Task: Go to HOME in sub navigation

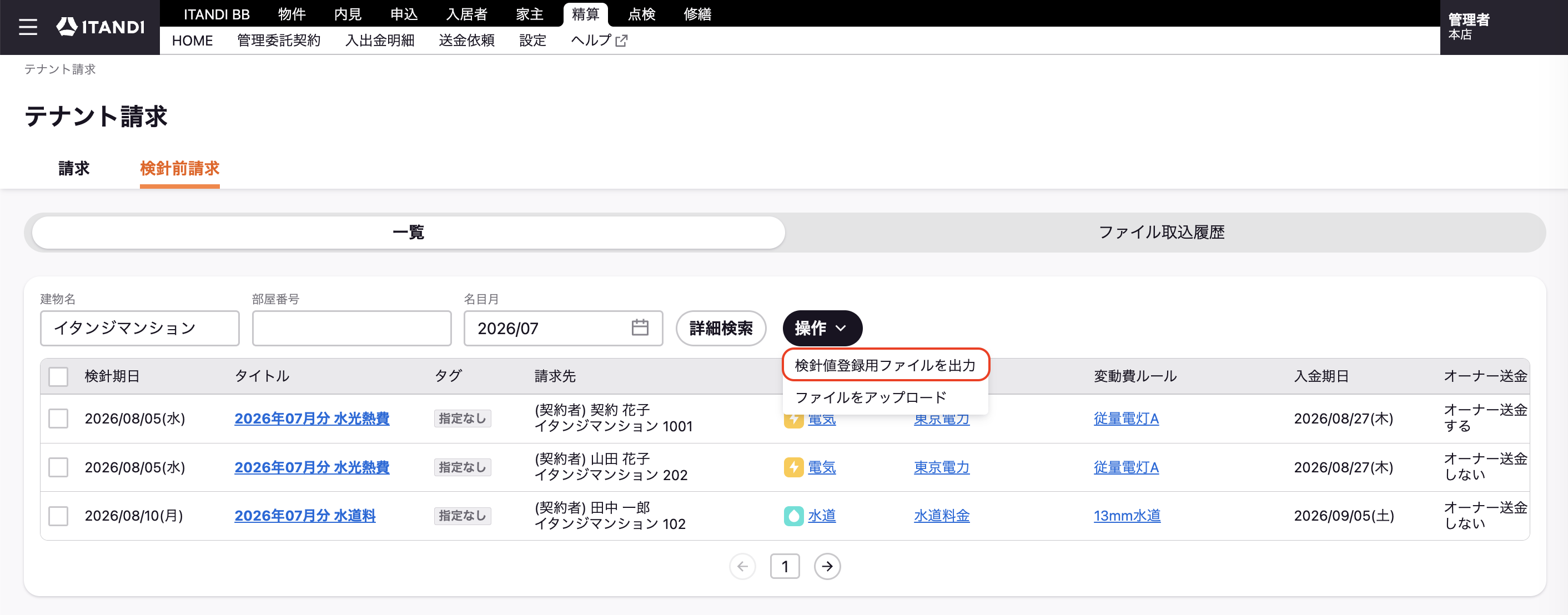Action: (192, 41)
